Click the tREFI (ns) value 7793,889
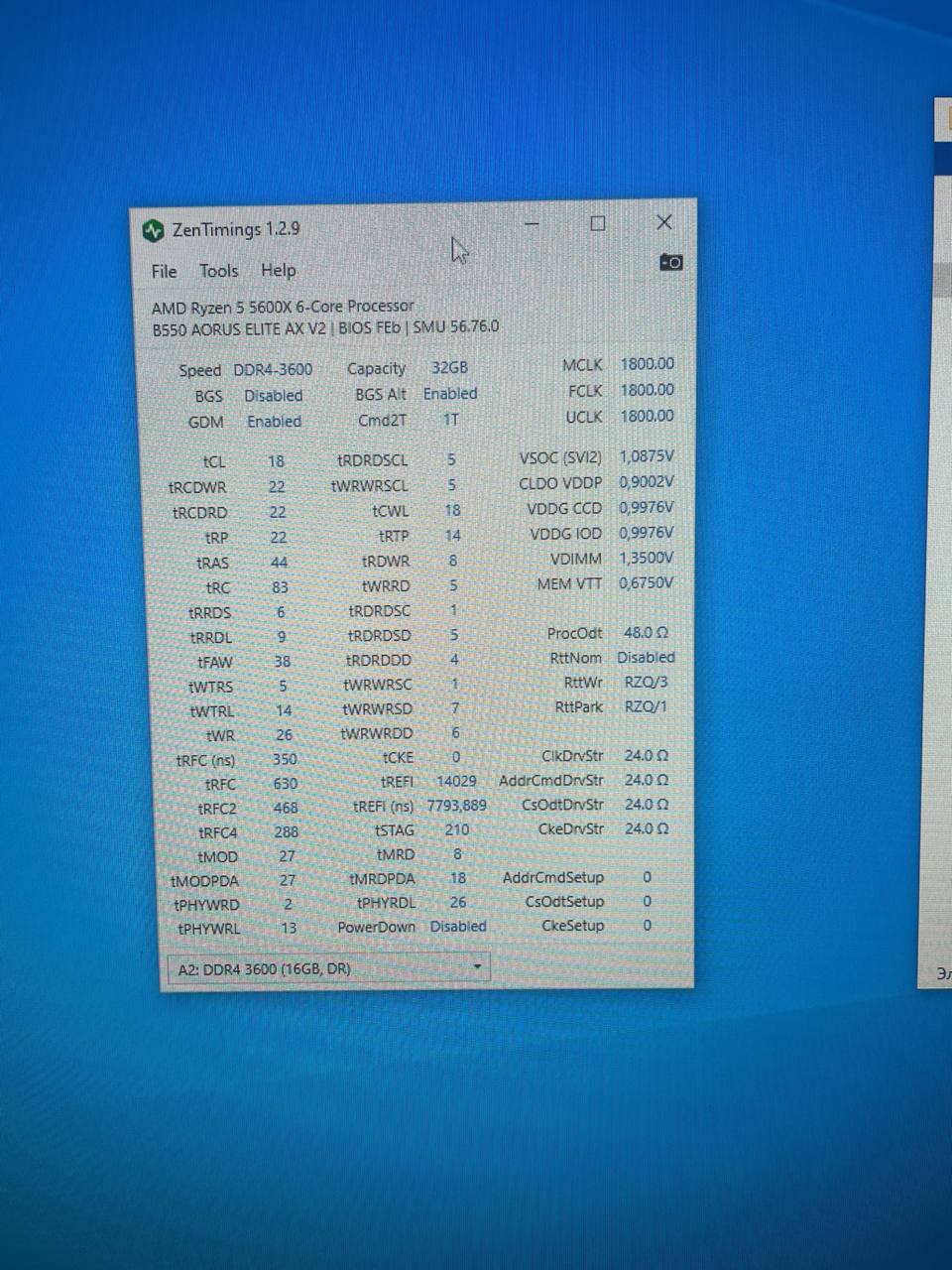Screen dimensions: 952x1270 pos(457,805)
